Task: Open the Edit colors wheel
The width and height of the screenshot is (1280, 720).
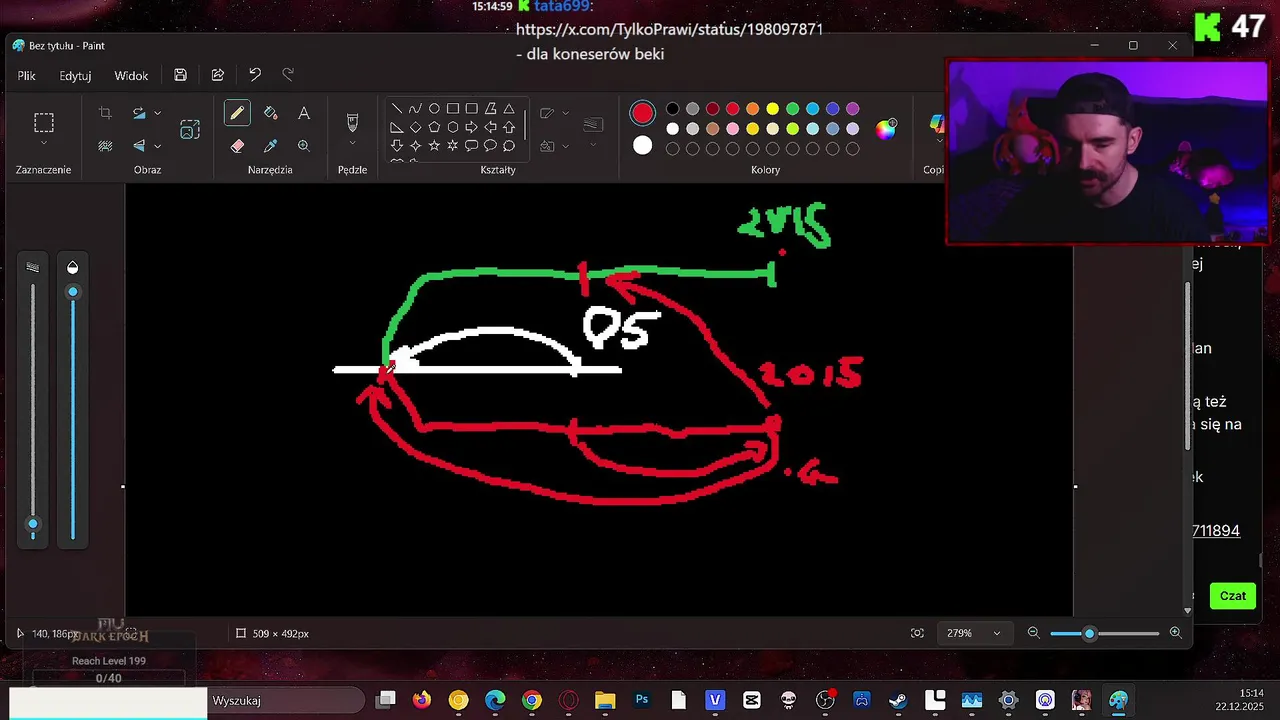Action: click(x=886, y=129)
